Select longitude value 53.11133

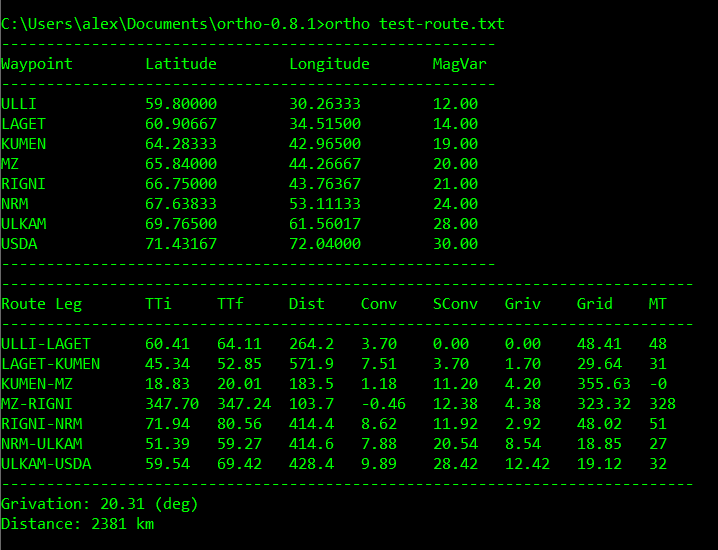click(x=325, y=204)
